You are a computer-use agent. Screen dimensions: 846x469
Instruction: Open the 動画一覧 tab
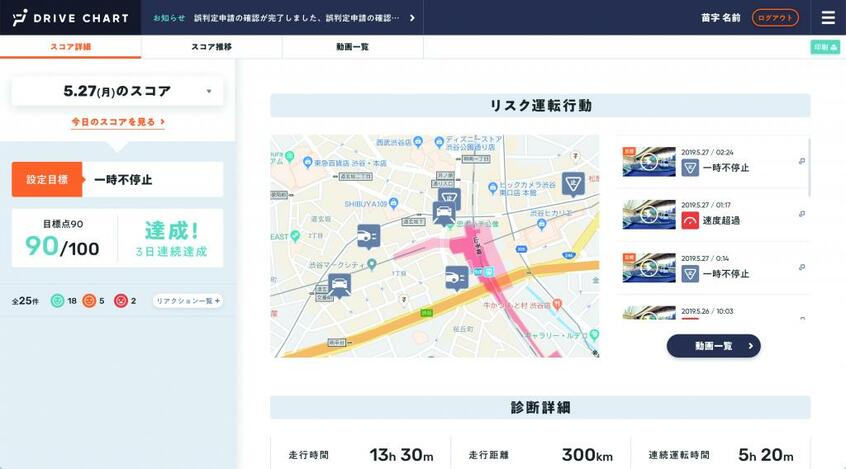(x=352, y=46)
